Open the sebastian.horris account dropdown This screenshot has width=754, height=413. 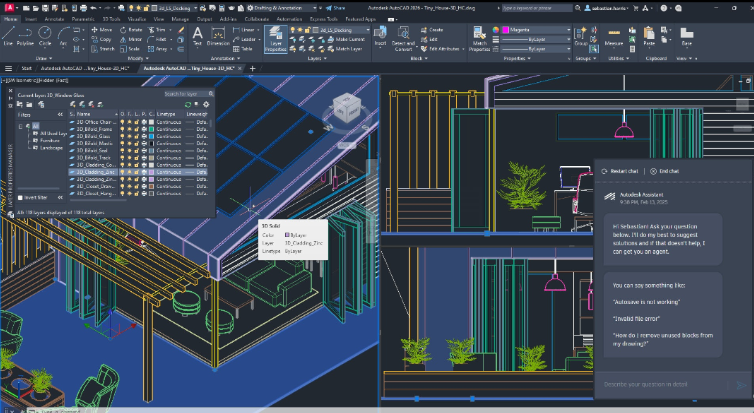(607, 8)
